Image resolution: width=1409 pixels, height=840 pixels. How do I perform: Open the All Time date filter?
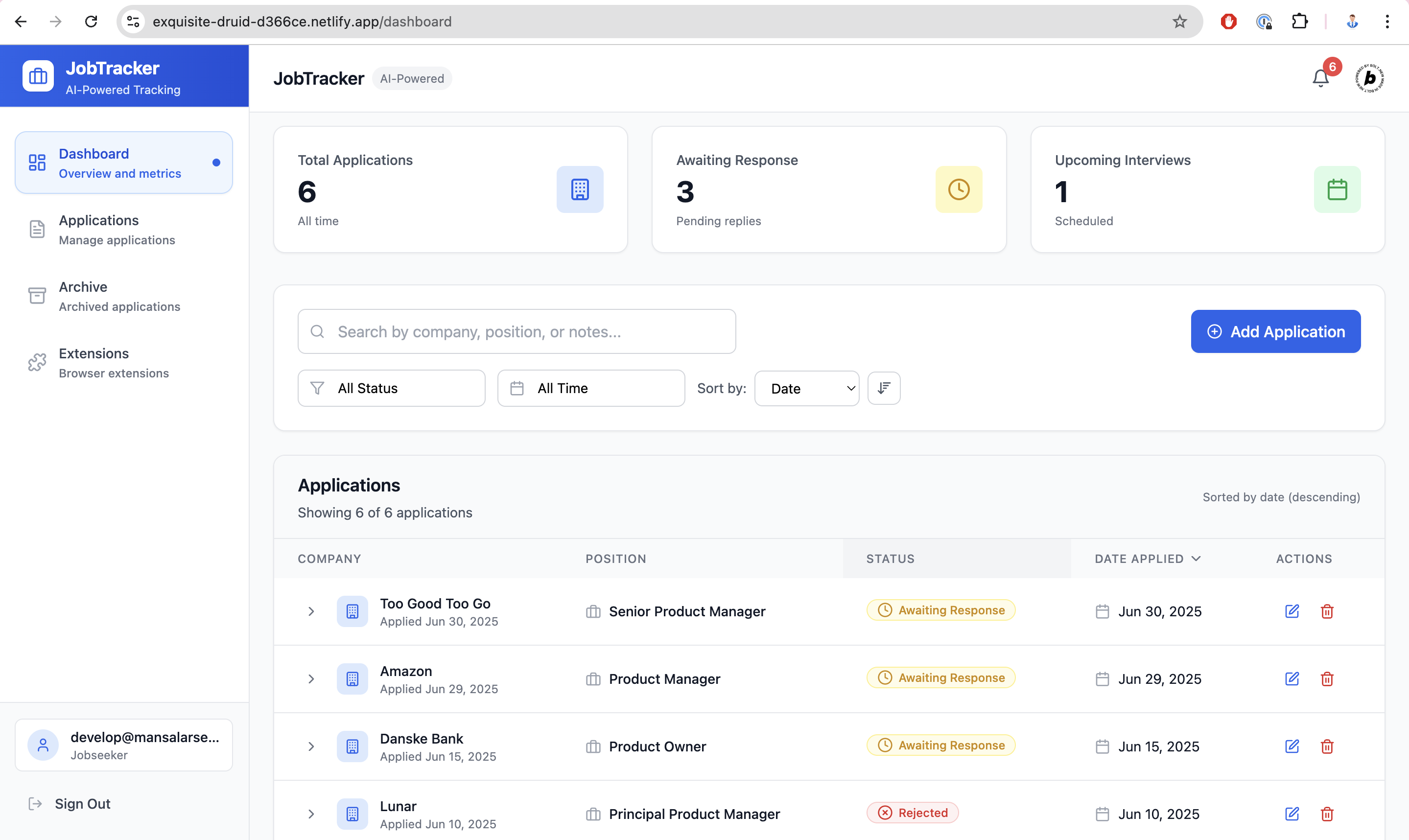coord(590,388)
